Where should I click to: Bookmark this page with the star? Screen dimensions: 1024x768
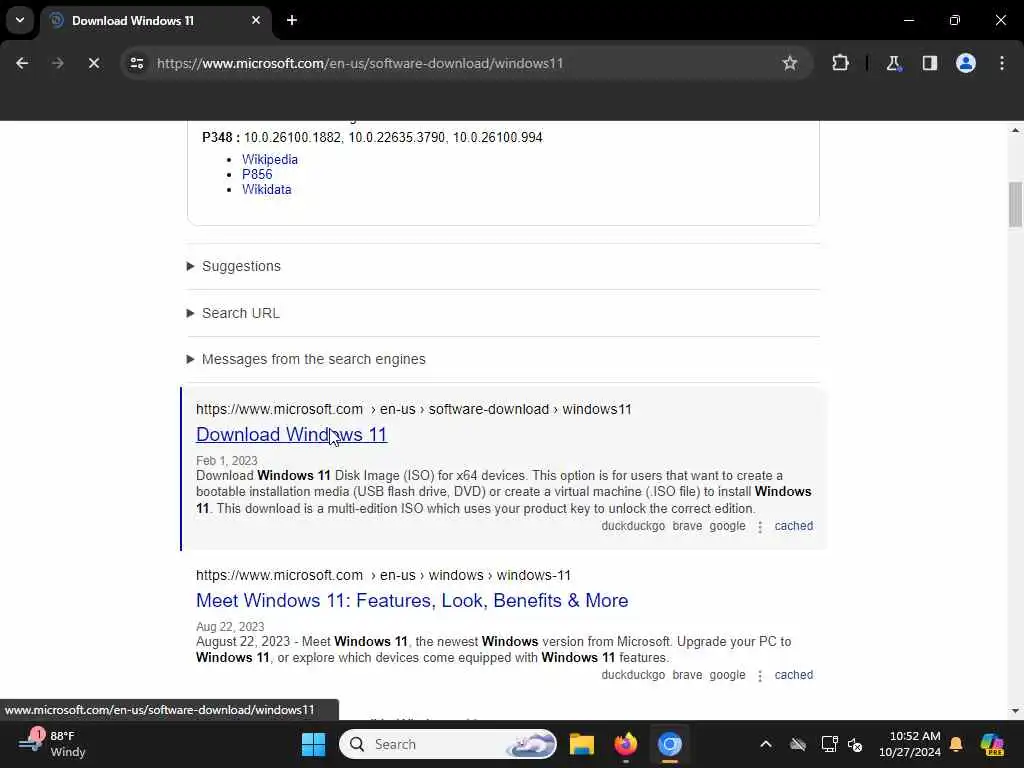point(790,63)
